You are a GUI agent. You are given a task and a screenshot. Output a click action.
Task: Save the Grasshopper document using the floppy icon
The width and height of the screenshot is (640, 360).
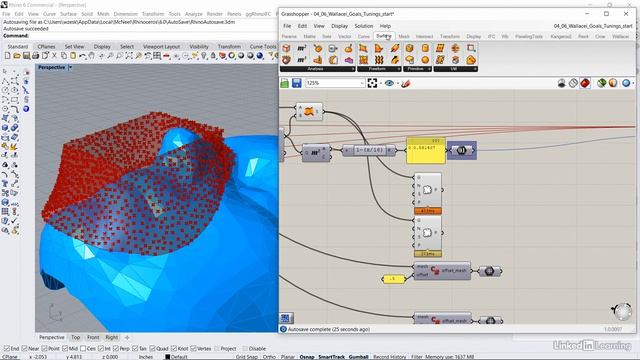click(297, 83)
